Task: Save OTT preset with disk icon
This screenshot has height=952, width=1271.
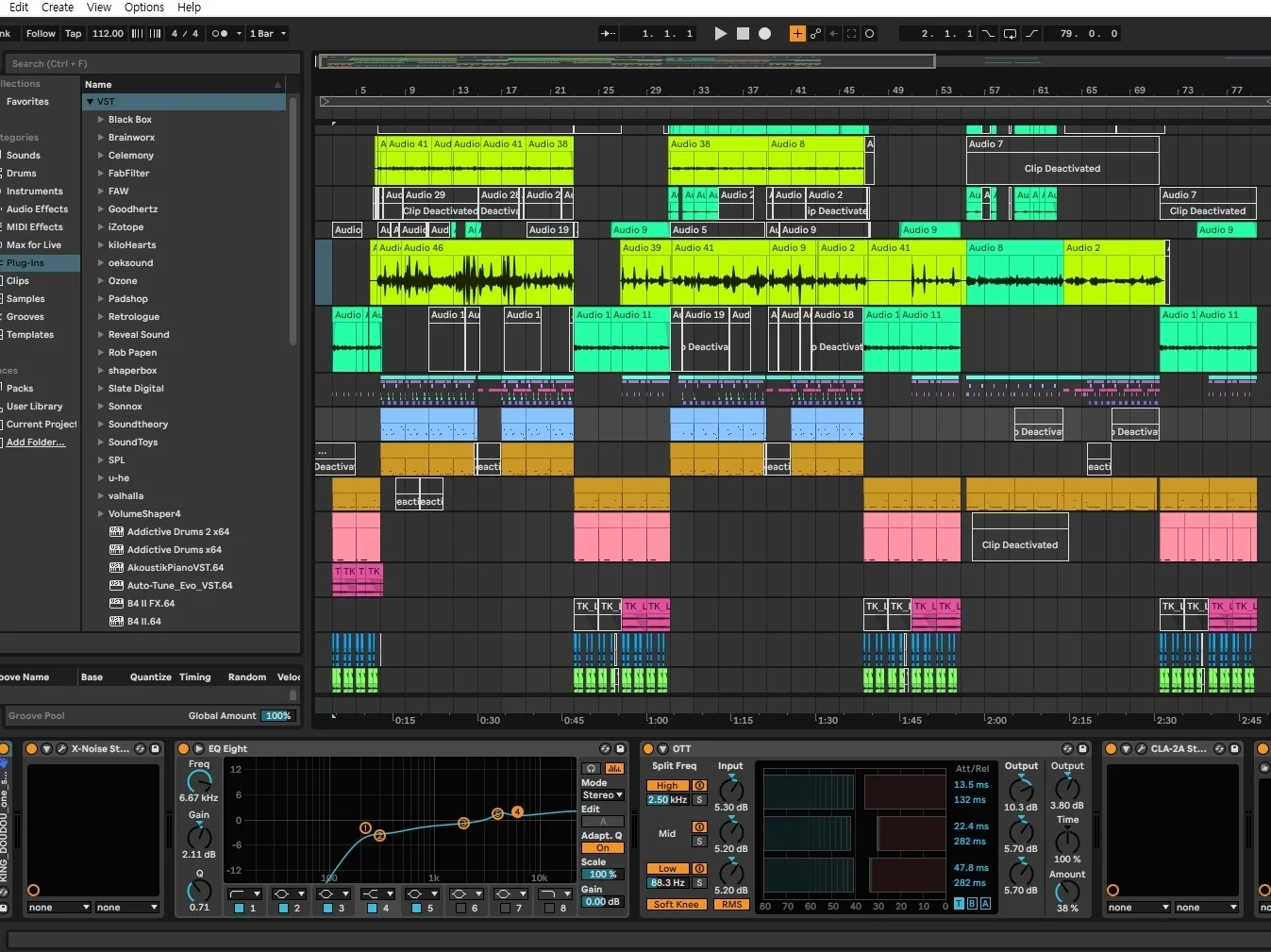Action: point(1083,748)
